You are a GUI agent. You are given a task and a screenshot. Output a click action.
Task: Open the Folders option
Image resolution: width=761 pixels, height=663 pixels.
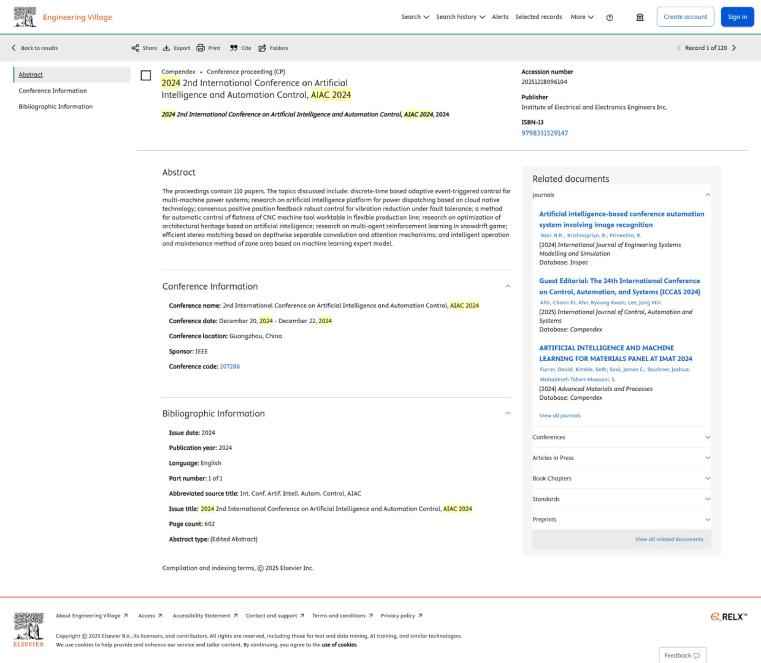pyautogui.click(x=263, y=47)
